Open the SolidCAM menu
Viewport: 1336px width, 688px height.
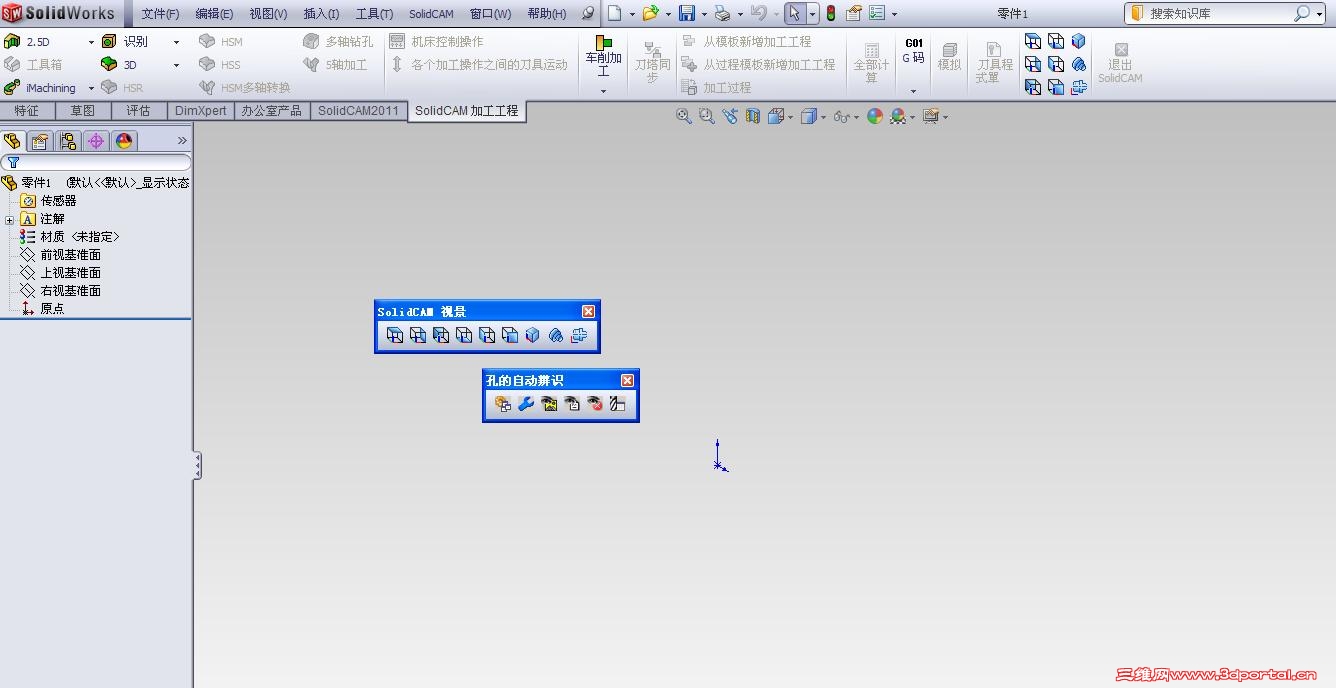(x=431, y=14)
